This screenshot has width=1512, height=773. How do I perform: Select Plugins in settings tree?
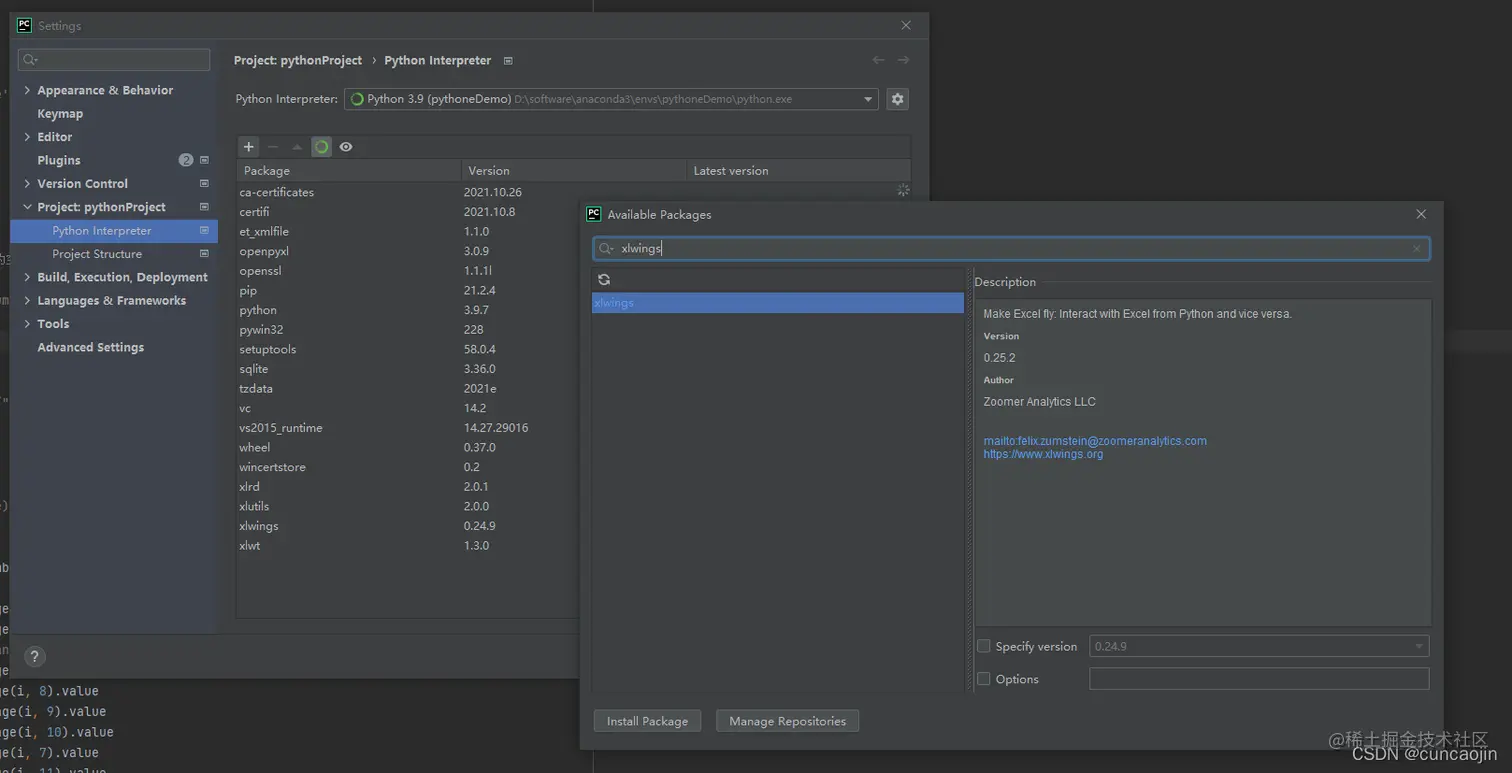(x=59, y=160)
